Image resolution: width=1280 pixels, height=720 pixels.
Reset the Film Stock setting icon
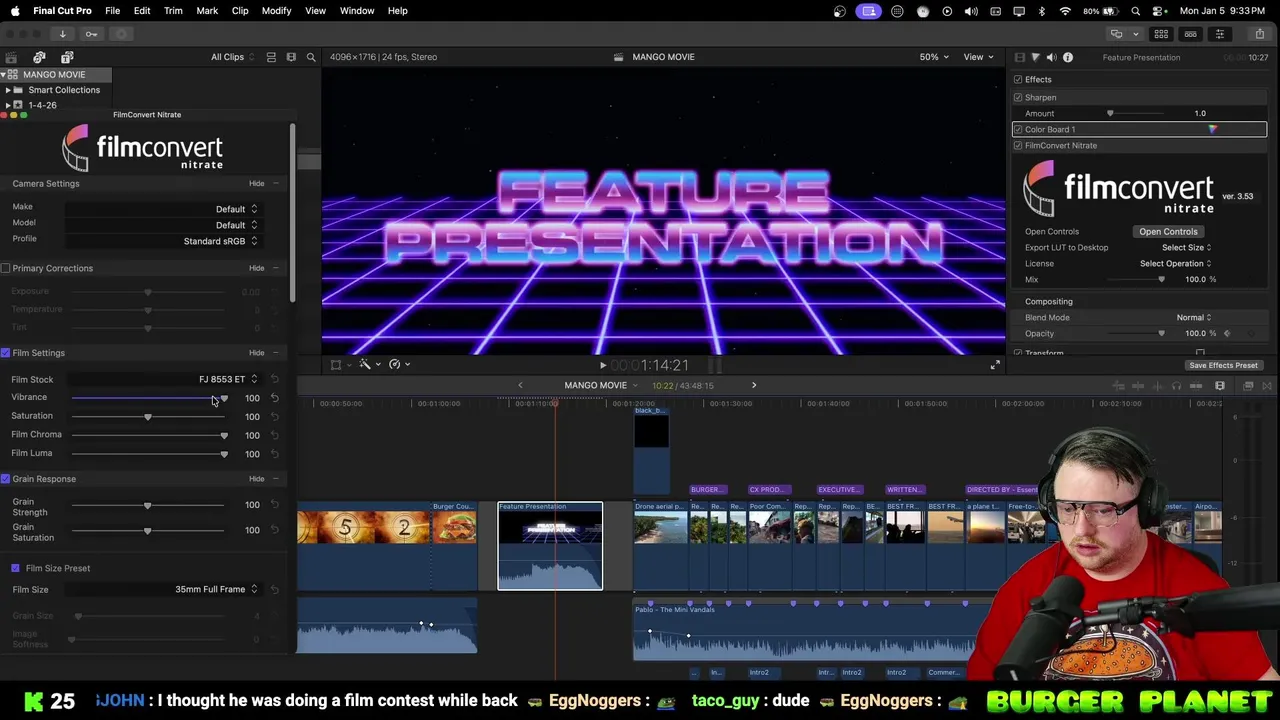tap(274, 379)
